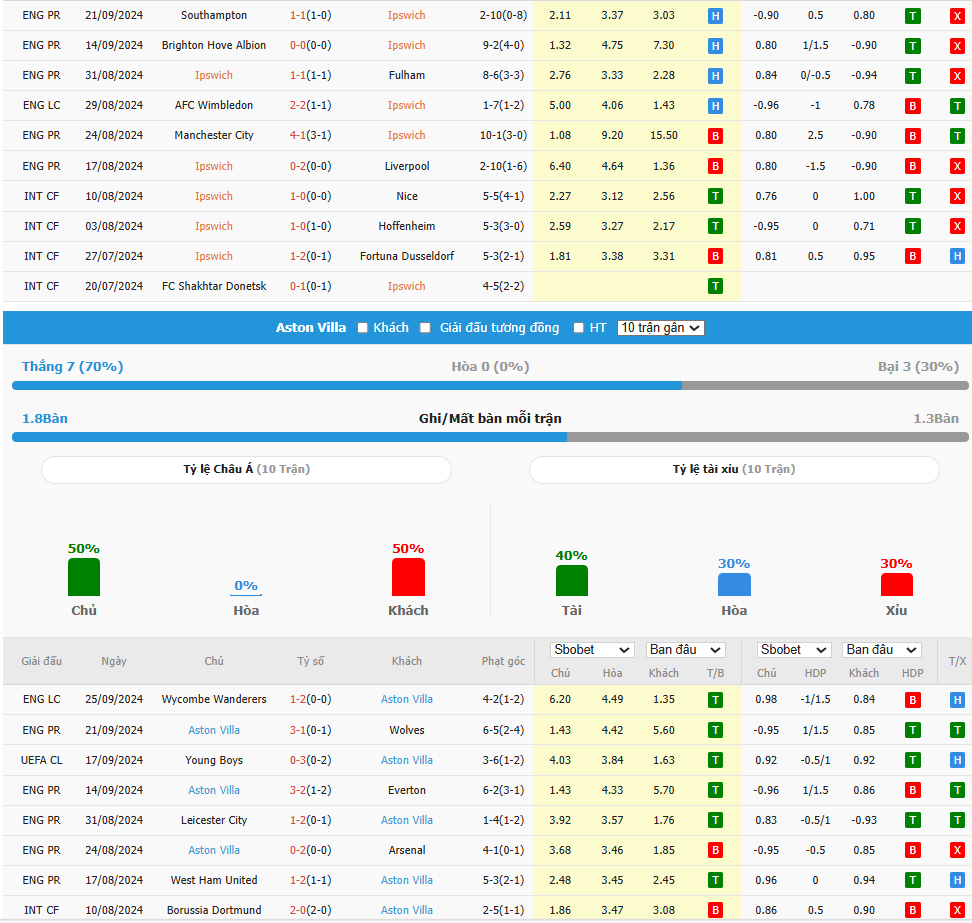Viewport: 972px width, 923px height.
Task: Click the green Tài 40% bar
Action: point(572,581)
